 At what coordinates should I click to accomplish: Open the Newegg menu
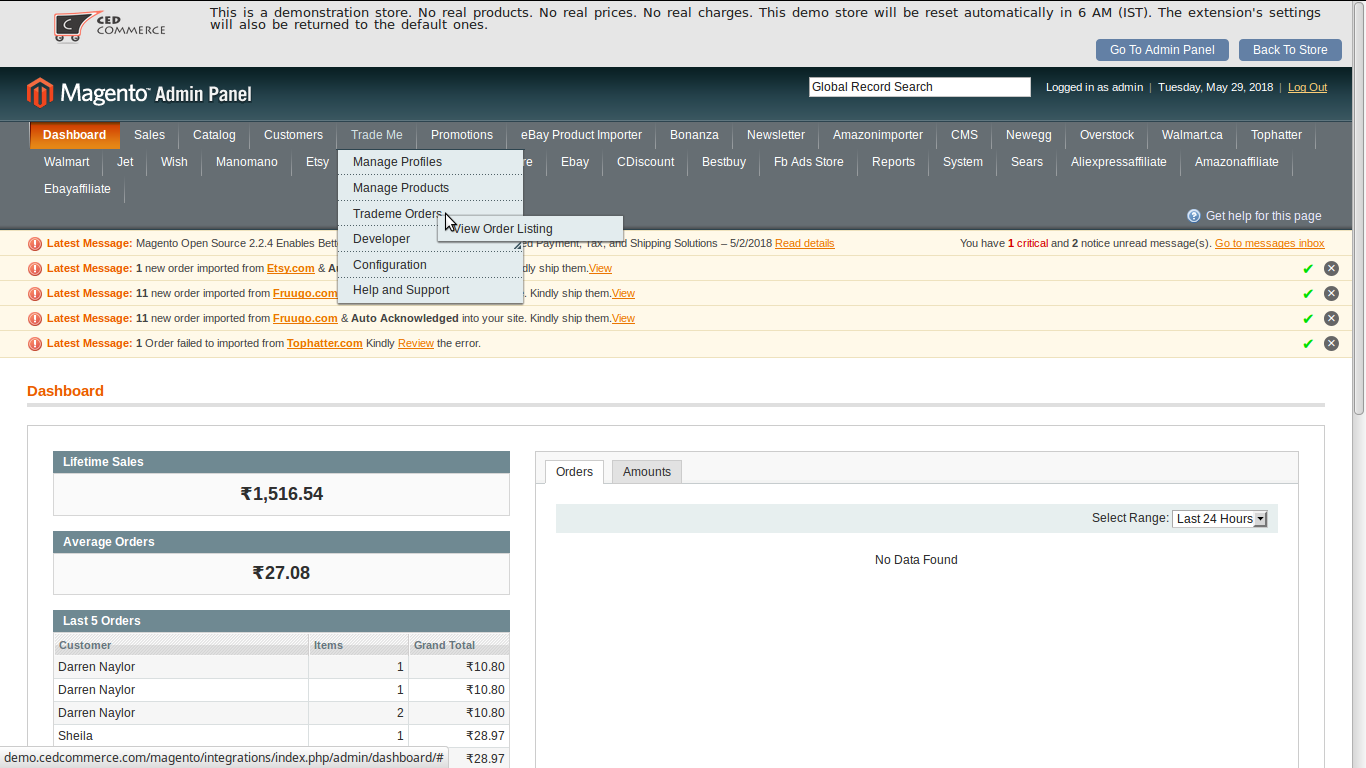[x=1029, y=135]
